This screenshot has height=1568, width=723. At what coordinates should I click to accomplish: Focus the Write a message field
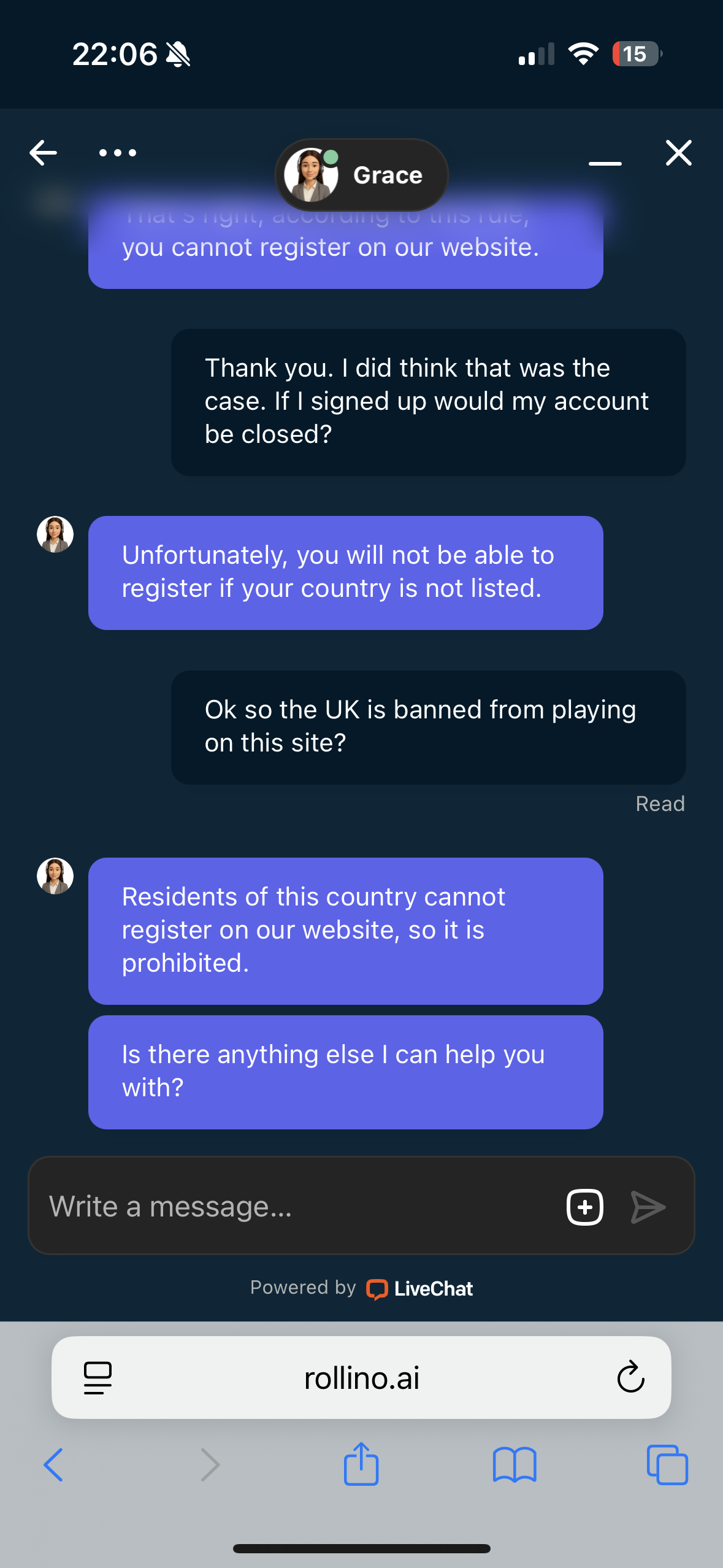(x=294, y=1207)
